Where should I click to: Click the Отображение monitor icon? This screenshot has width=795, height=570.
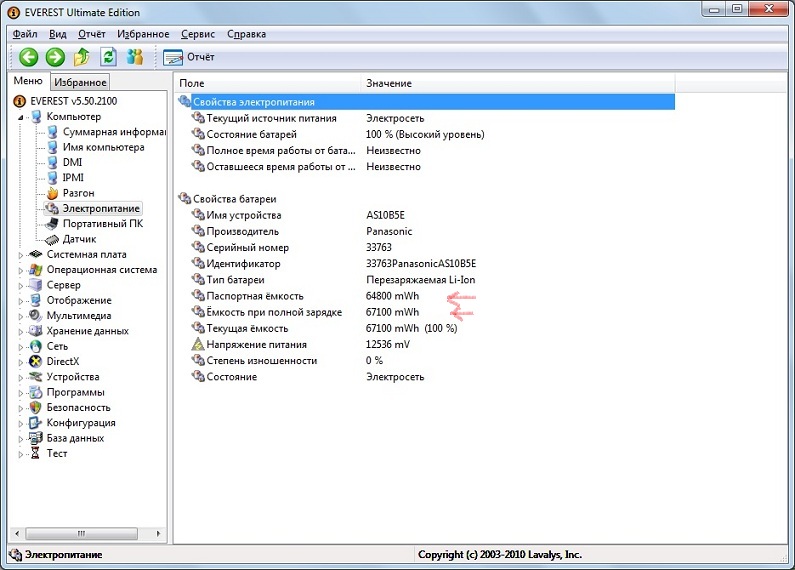click(35, 300)
